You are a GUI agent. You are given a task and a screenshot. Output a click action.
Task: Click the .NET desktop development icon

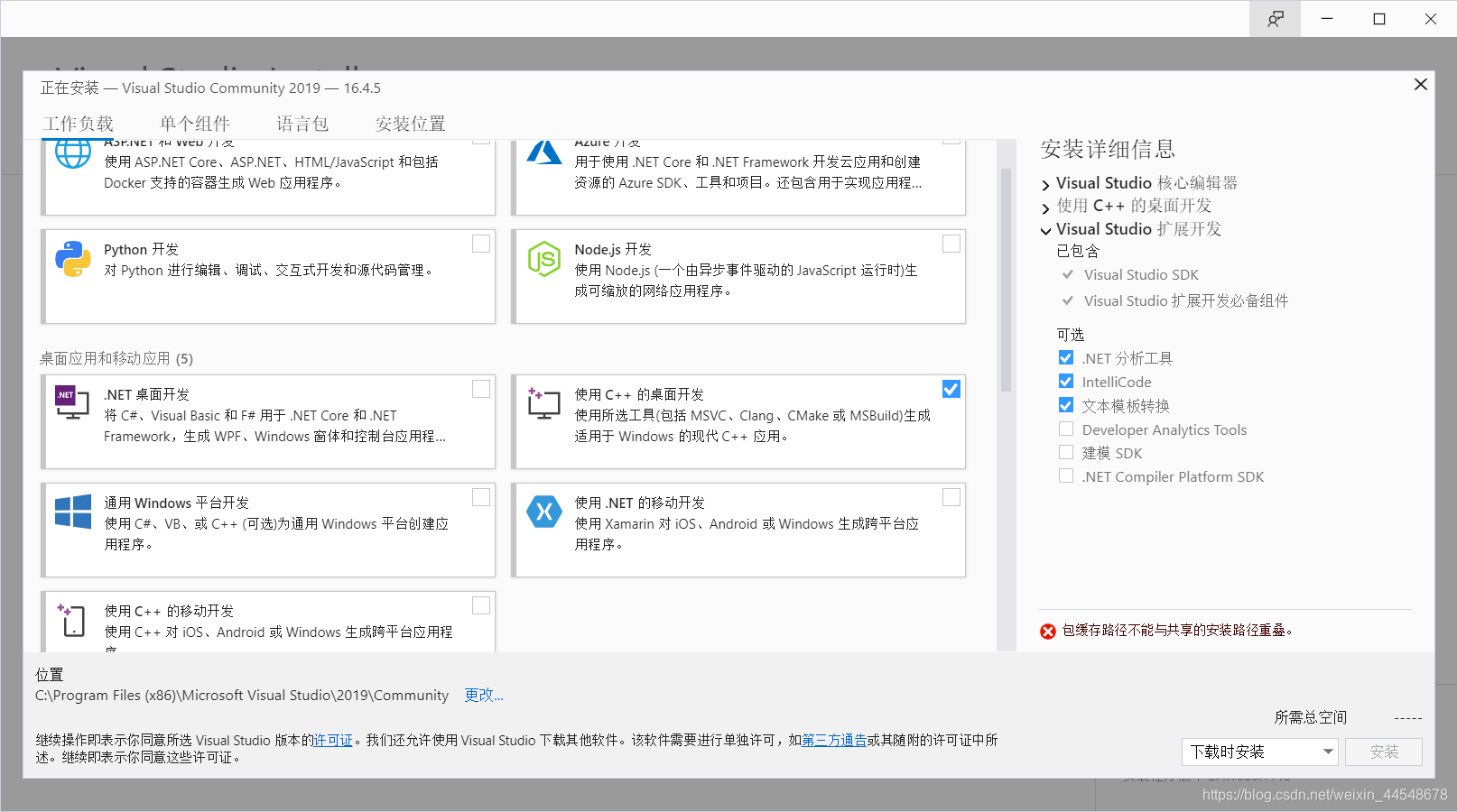coord(72,402)
